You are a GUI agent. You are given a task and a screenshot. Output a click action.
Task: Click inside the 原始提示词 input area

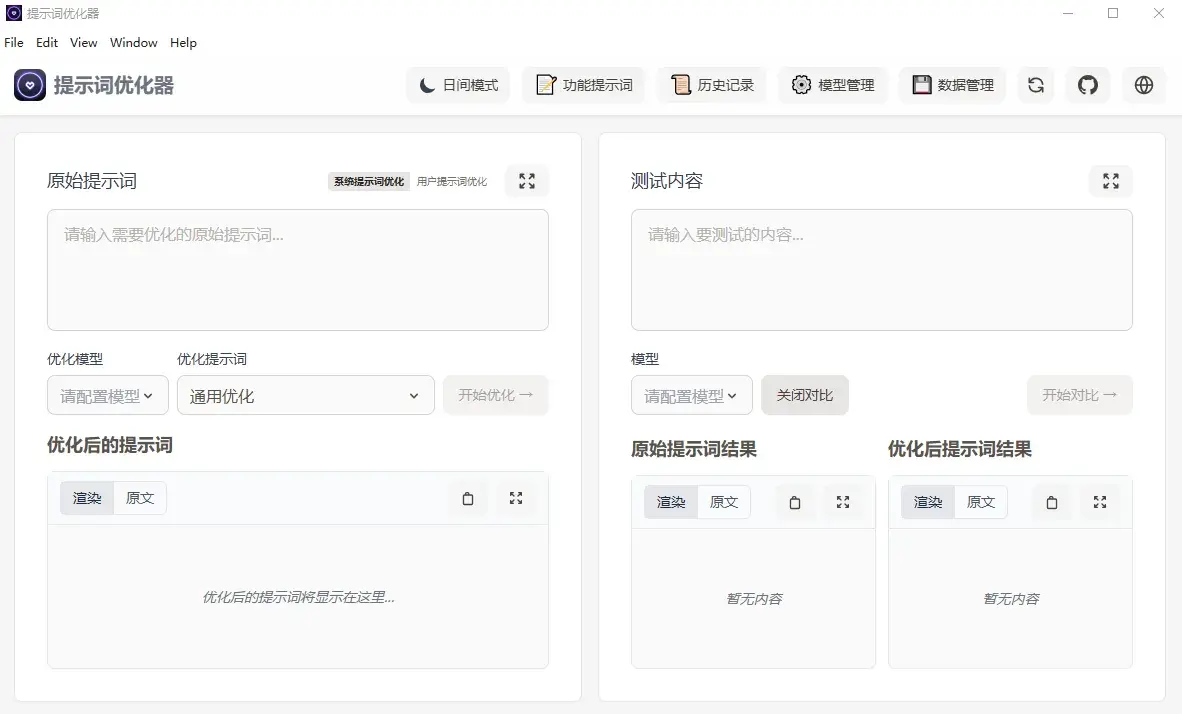coord(297,270)
